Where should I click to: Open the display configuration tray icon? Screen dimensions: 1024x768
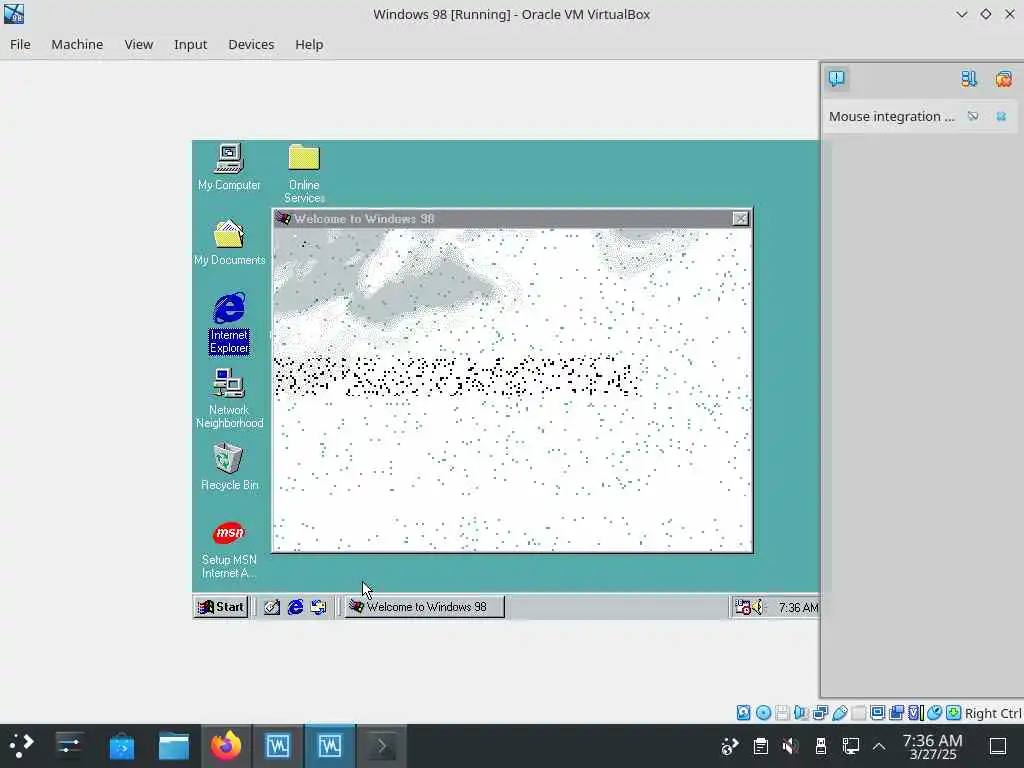pos(851,746)
